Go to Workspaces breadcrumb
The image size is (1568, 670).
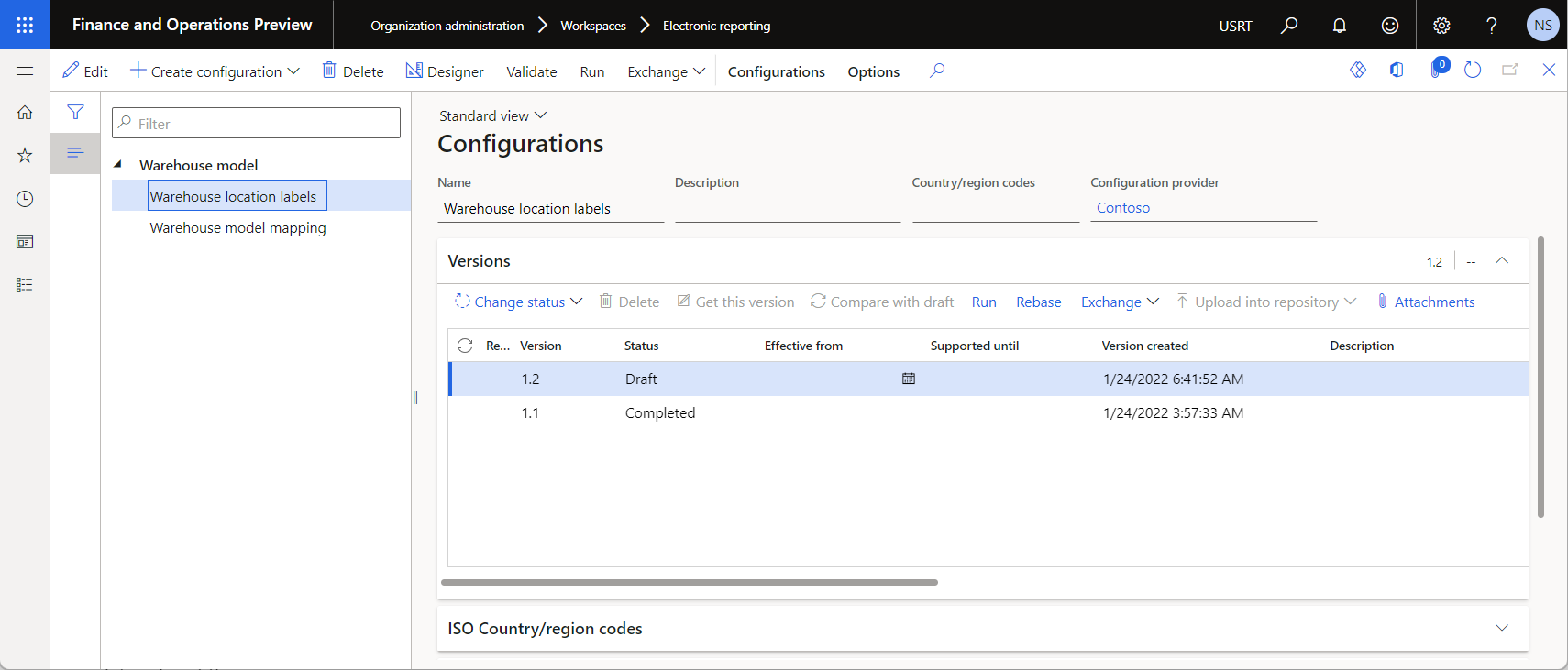tap(593, 26)
